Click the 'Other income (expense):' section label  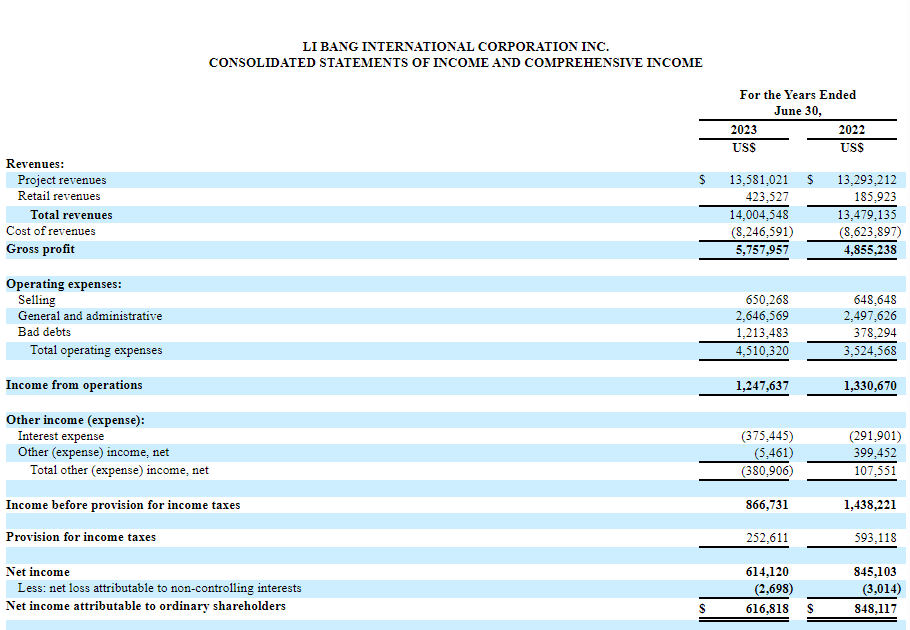coord(75,420)
